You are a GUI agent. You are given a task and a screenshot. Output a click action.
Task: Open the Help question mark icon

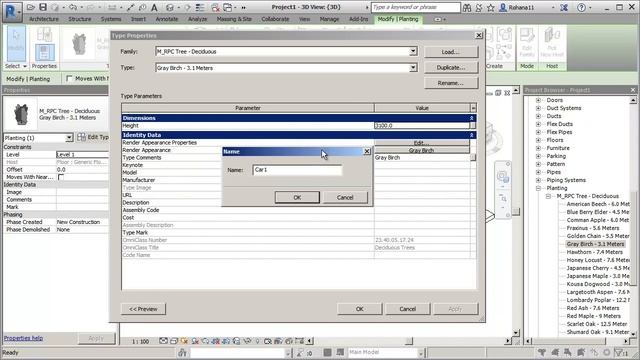point(581,7)
